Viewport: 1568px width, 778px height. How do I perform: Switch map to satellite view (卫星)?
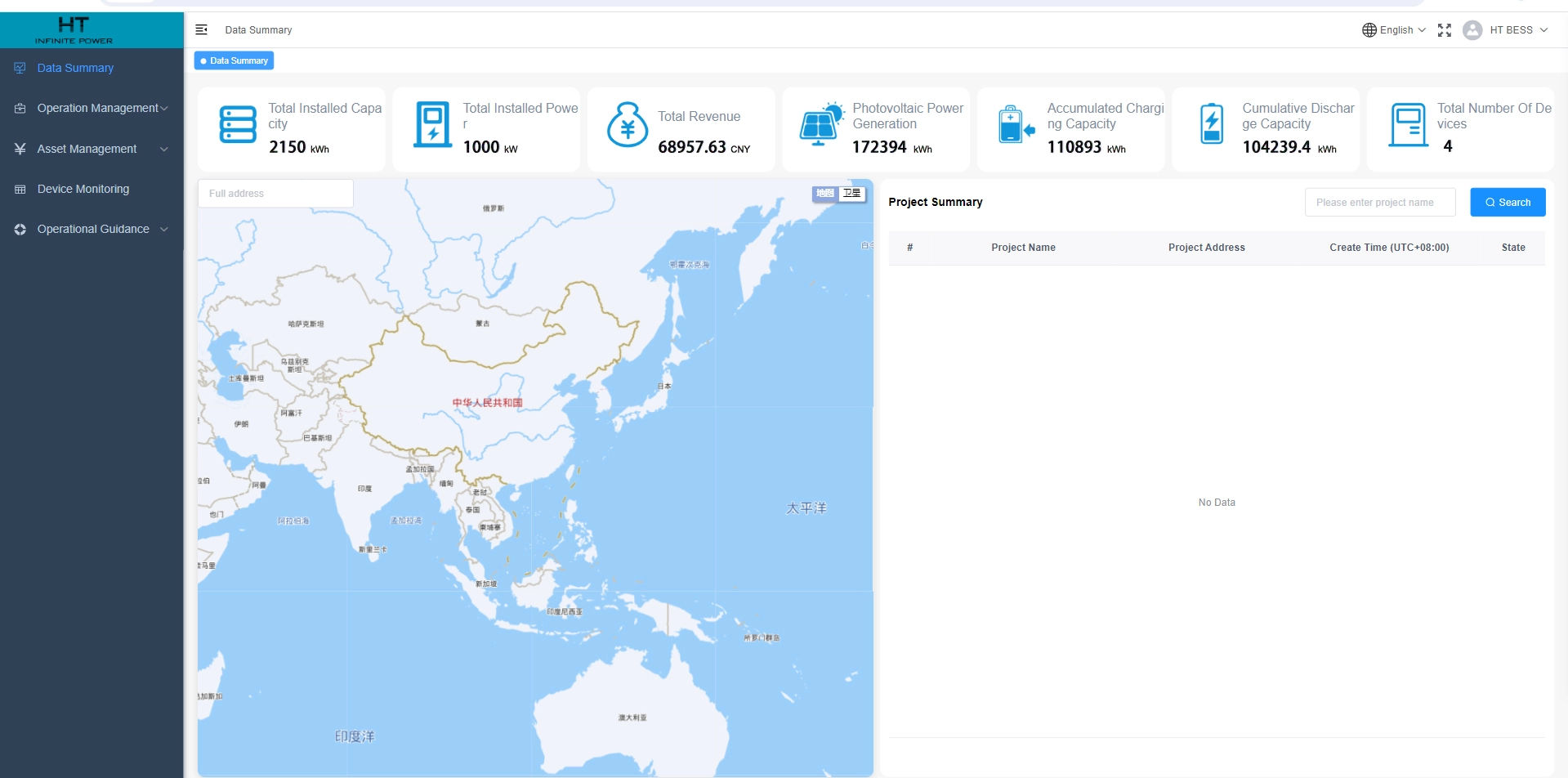[851, 194]
